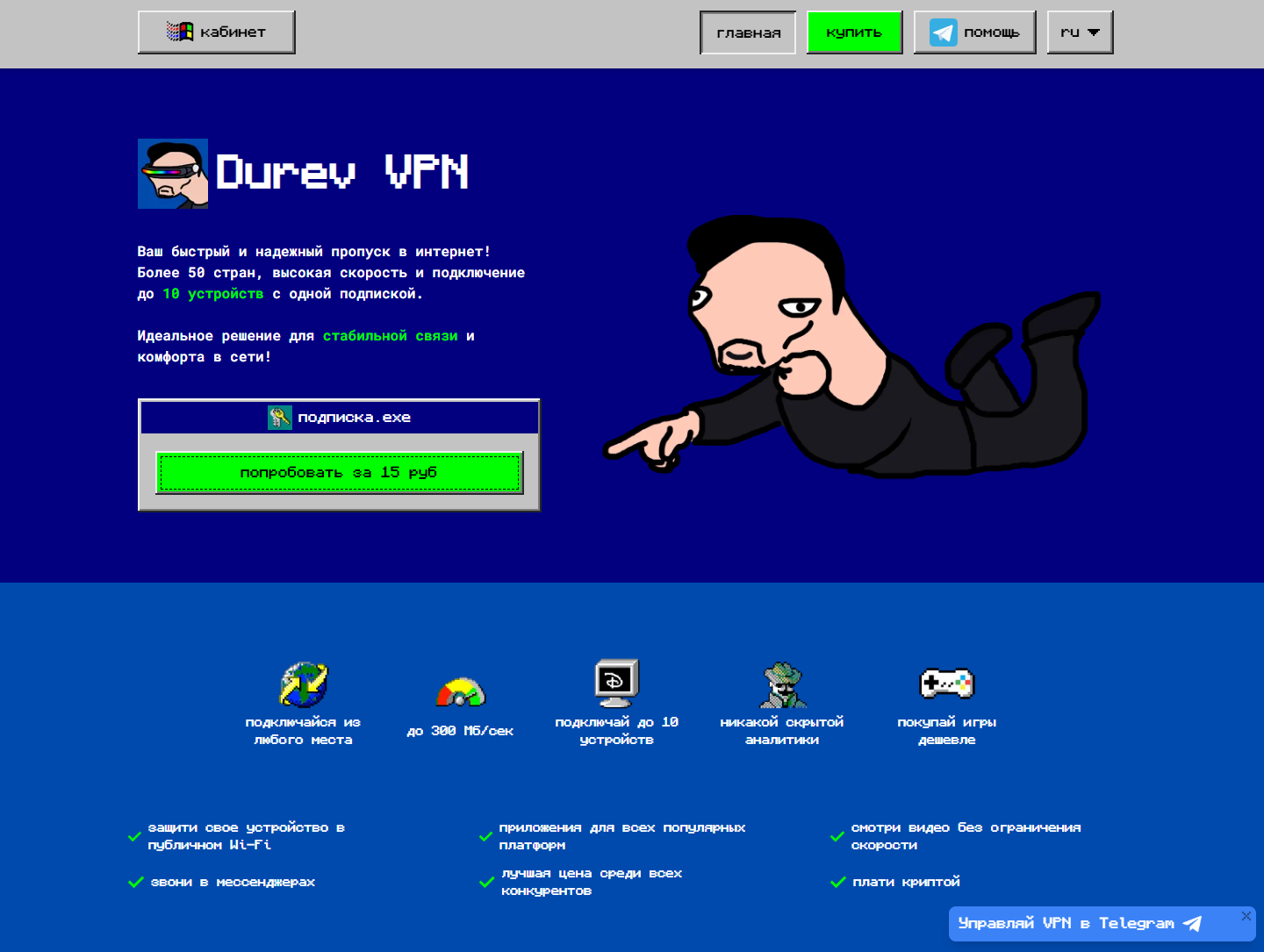
Task: Open Управляй VPN в Telegram banner
Action: (x=1066, y=923)
